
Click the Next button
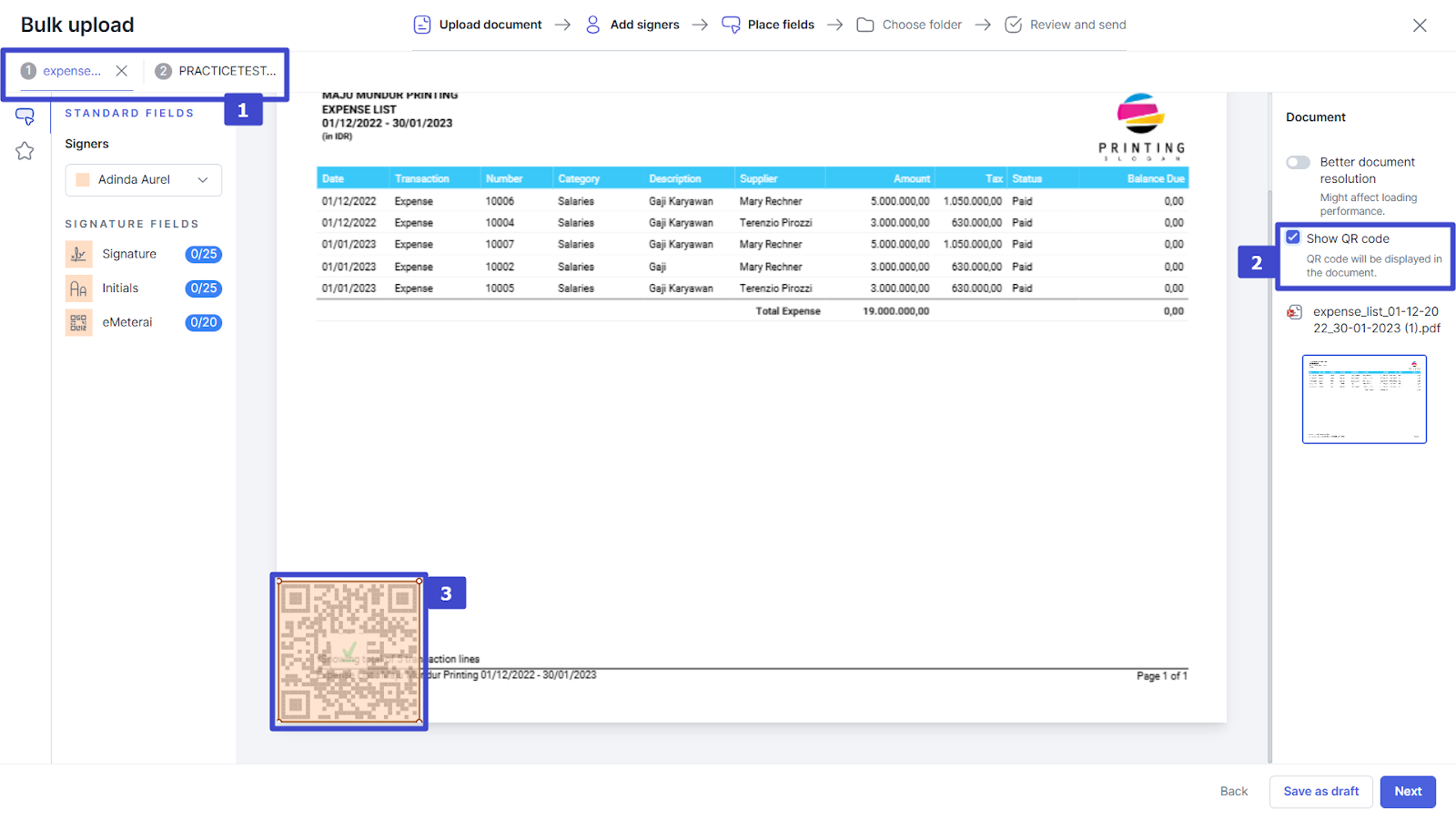tap(1408, 792)
